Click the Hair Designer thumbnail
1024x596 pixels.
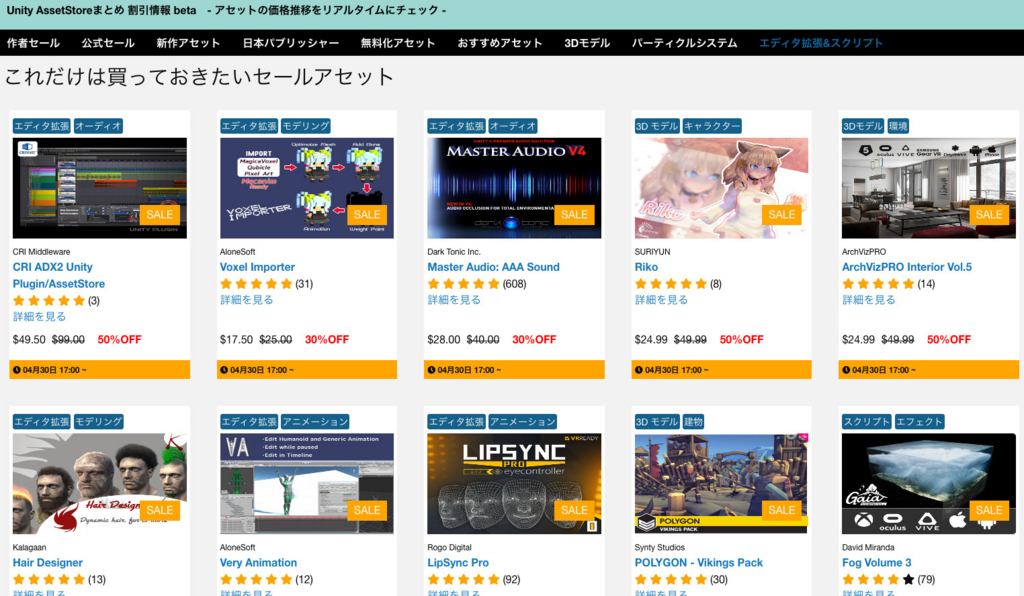(99, 484)
